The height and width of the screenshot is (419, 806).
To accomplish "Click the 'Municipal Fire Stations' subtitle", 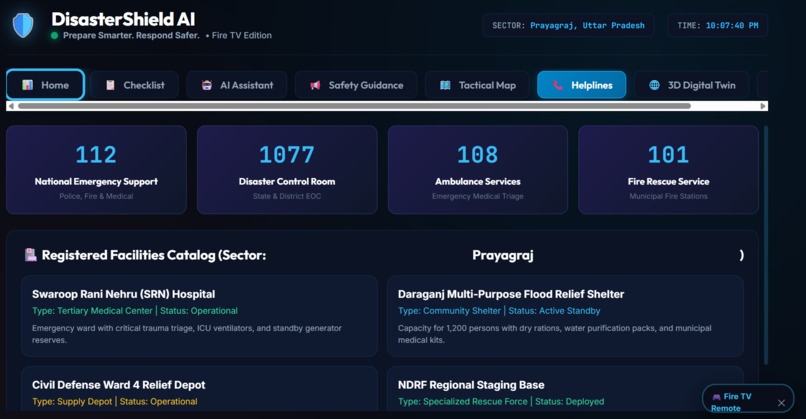I will point(668,196).
